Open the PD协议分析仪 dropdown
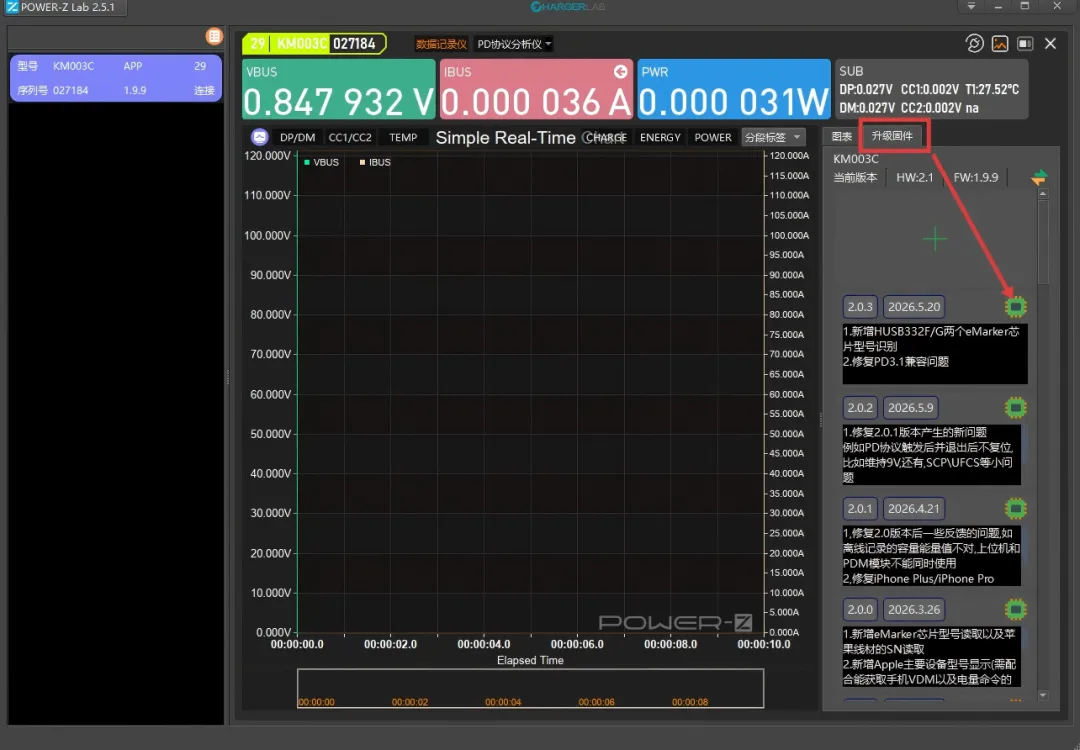The width and height of the screenshot is (1080, 750). click(x=515, y=44)
